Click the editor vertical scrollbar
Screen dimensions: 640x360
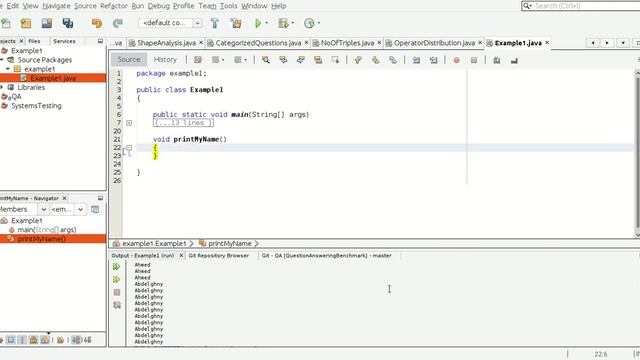pyautogui.click(x=637, y=154)
